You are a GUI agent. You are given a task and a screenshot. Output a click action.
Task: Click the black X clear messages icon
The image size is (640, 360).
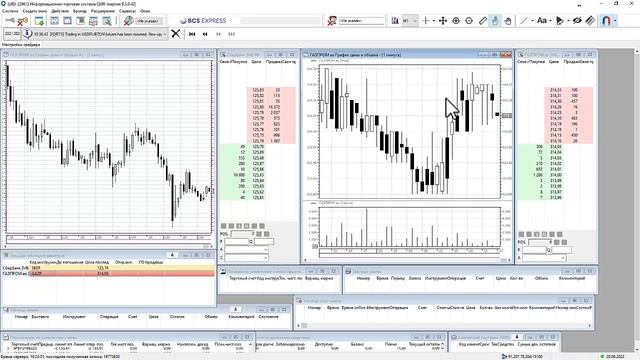click(176, 33)
